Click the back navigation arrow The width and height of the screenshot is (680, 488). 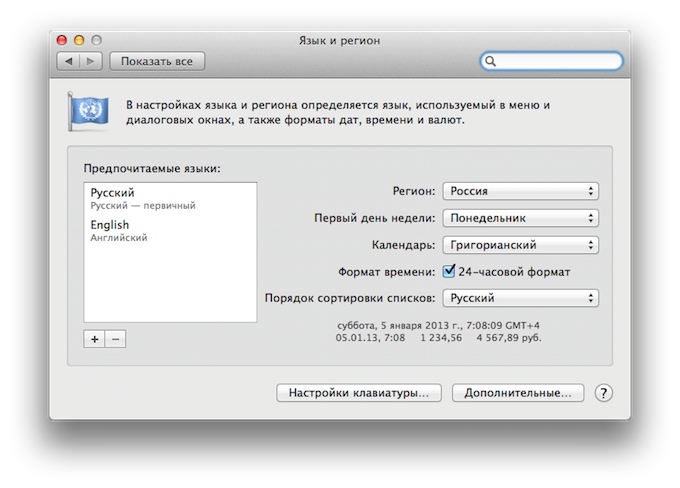(x=70, y=62)
